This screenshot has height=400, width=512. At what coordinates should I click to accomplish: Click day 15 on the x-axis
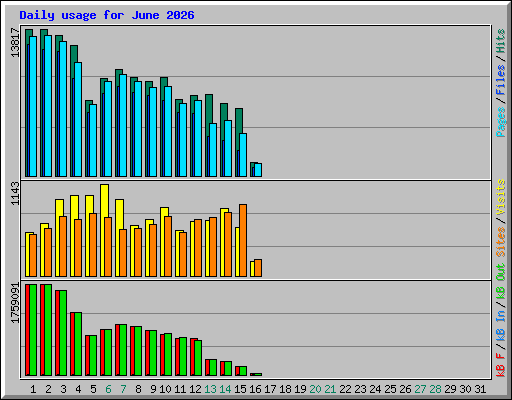pos(240,389)
